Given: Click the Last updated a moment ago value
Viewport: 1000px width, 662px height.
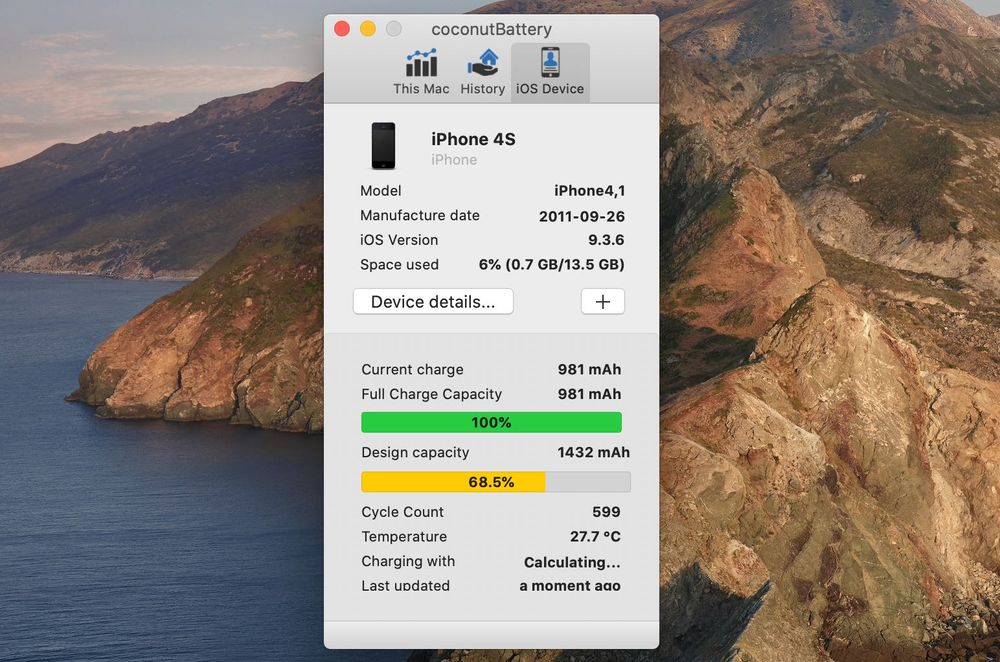Looking at the screenshot, I should coord(570,585).
